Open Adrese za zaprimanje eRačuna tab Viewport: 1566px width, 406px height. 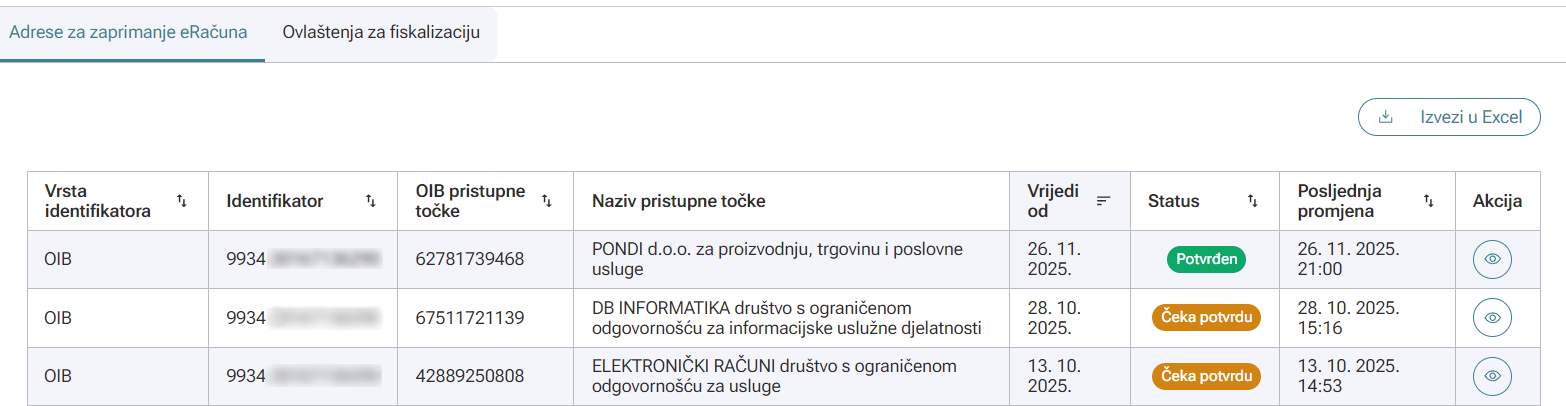pos(128,32)
